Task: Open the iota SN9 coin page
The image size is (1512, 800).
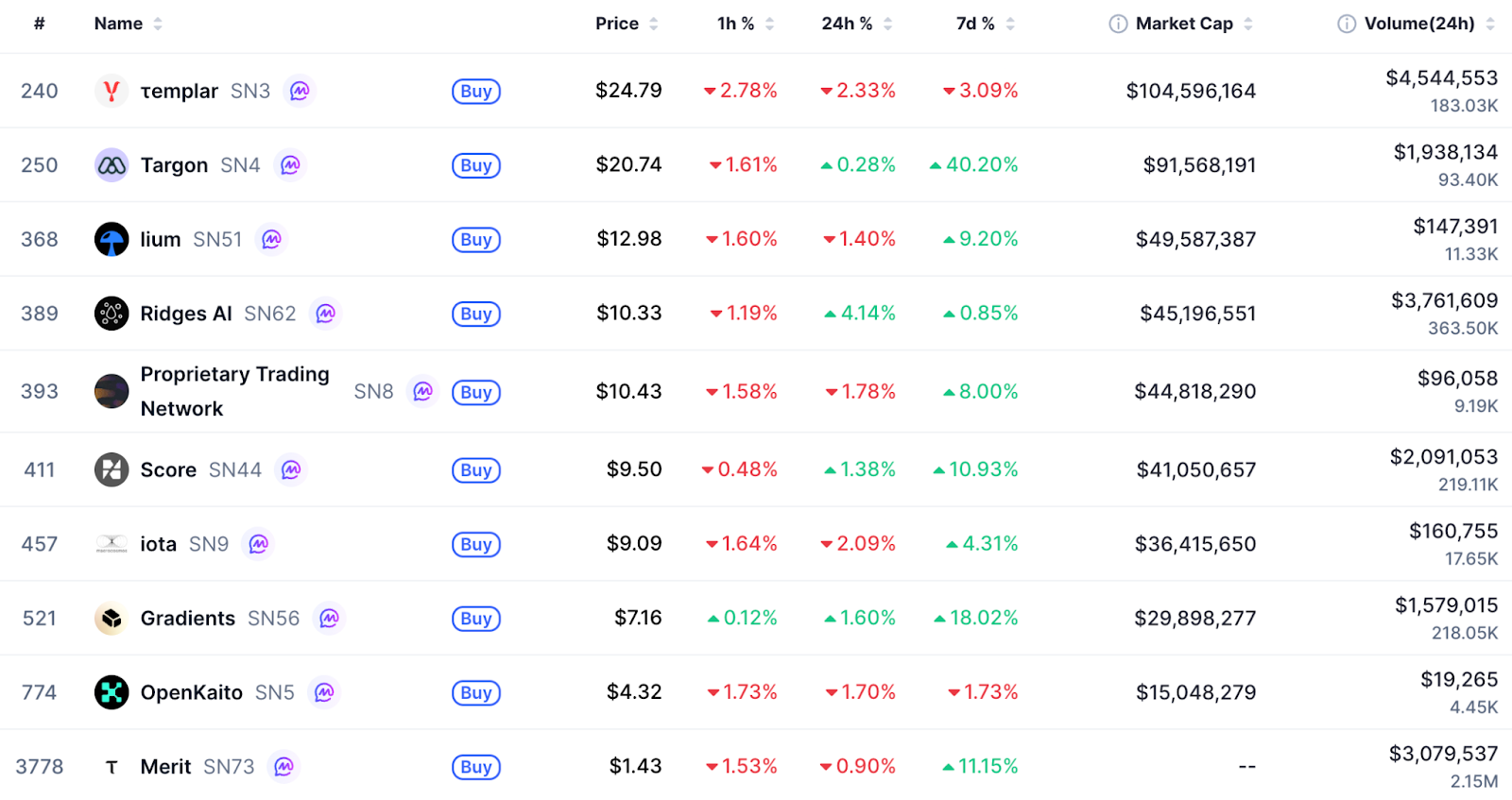Action: 159,544
